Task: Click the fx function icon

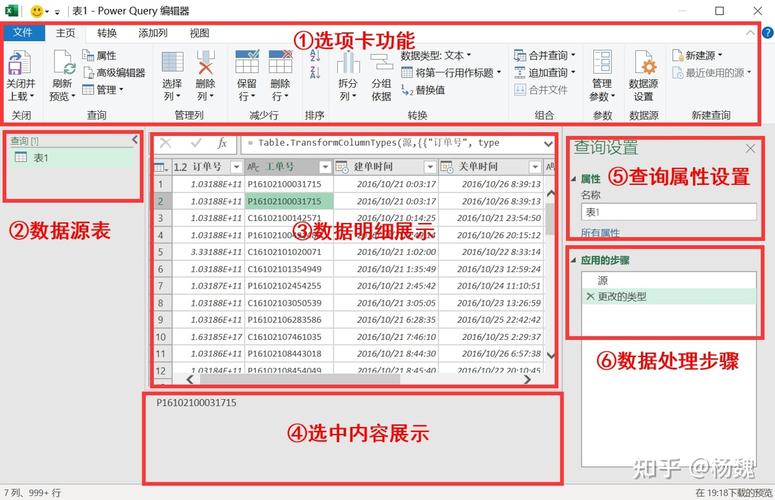Action: (x=222, y=143)
